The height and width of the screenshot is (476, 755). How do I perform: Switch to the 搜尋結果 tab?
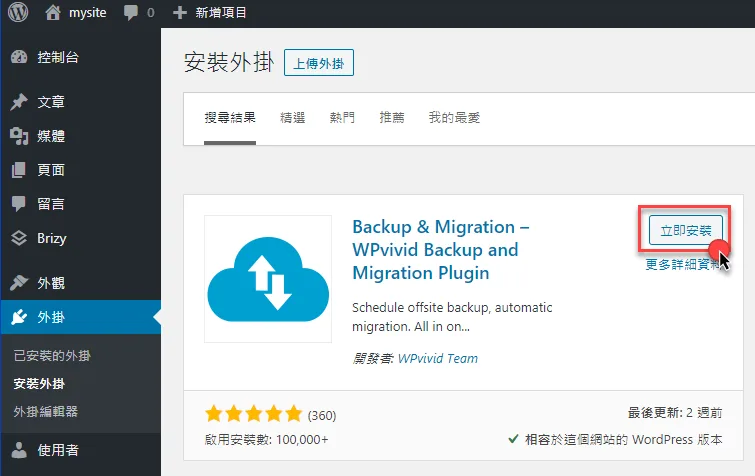(x=230, y=118)
